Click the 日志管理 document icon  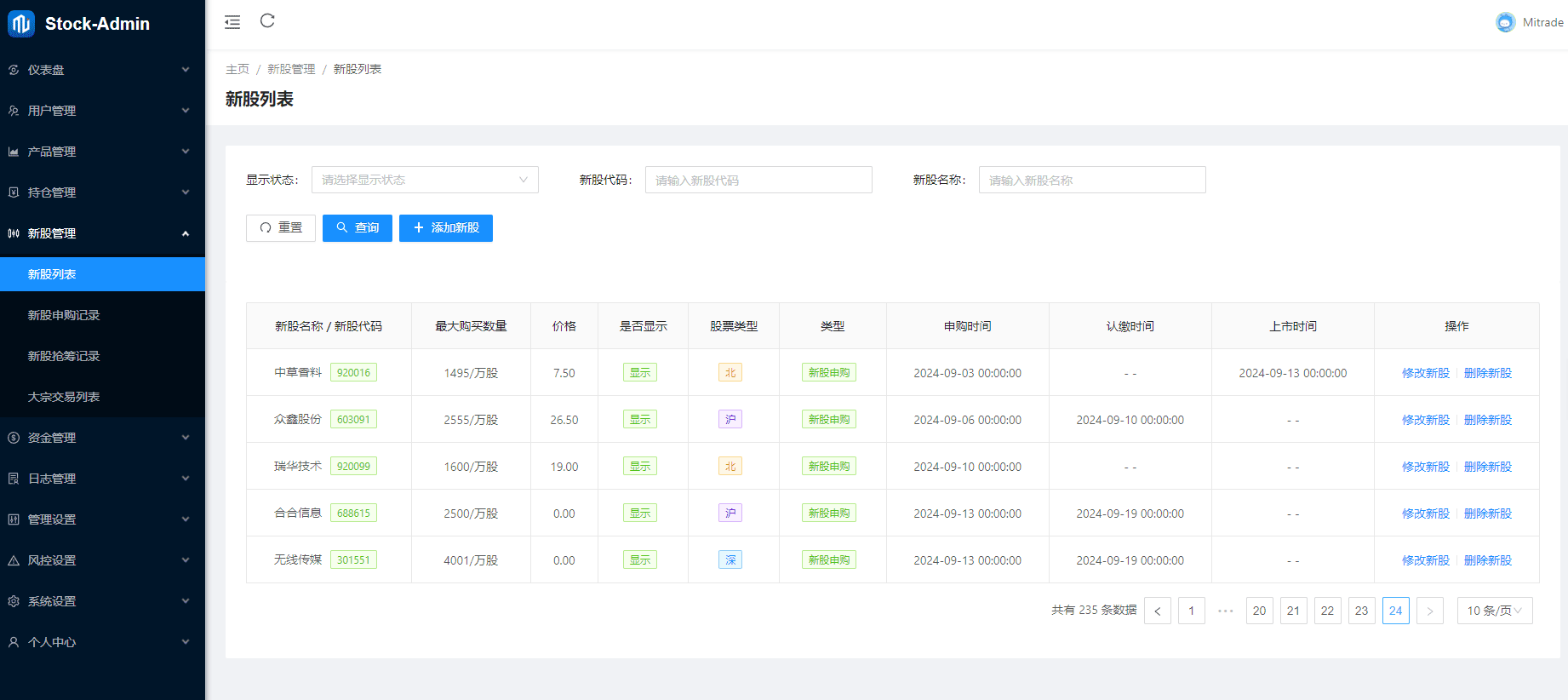[x=14, y=479]
